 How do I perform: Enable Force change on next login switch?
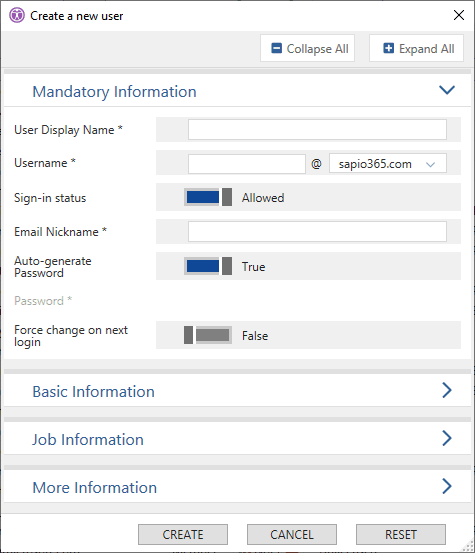tap(208, 335)
